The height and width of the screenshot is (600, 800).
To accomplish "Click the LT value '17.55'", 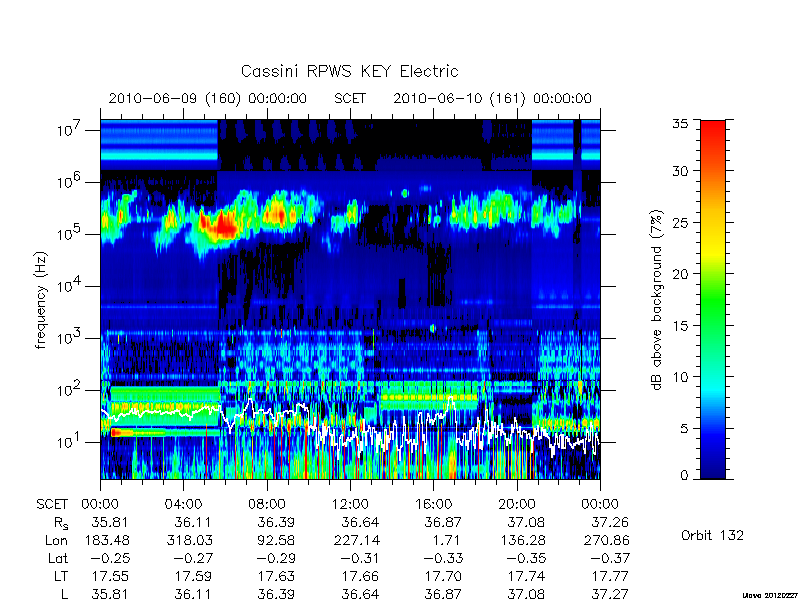I will click(110, 576).
